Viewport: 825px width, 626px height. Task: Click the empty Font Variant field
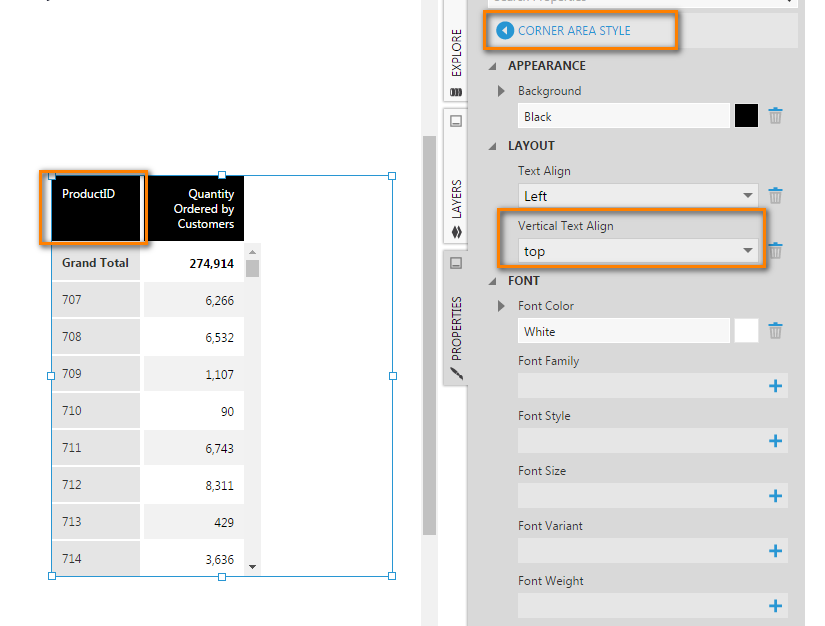point(642,550)
